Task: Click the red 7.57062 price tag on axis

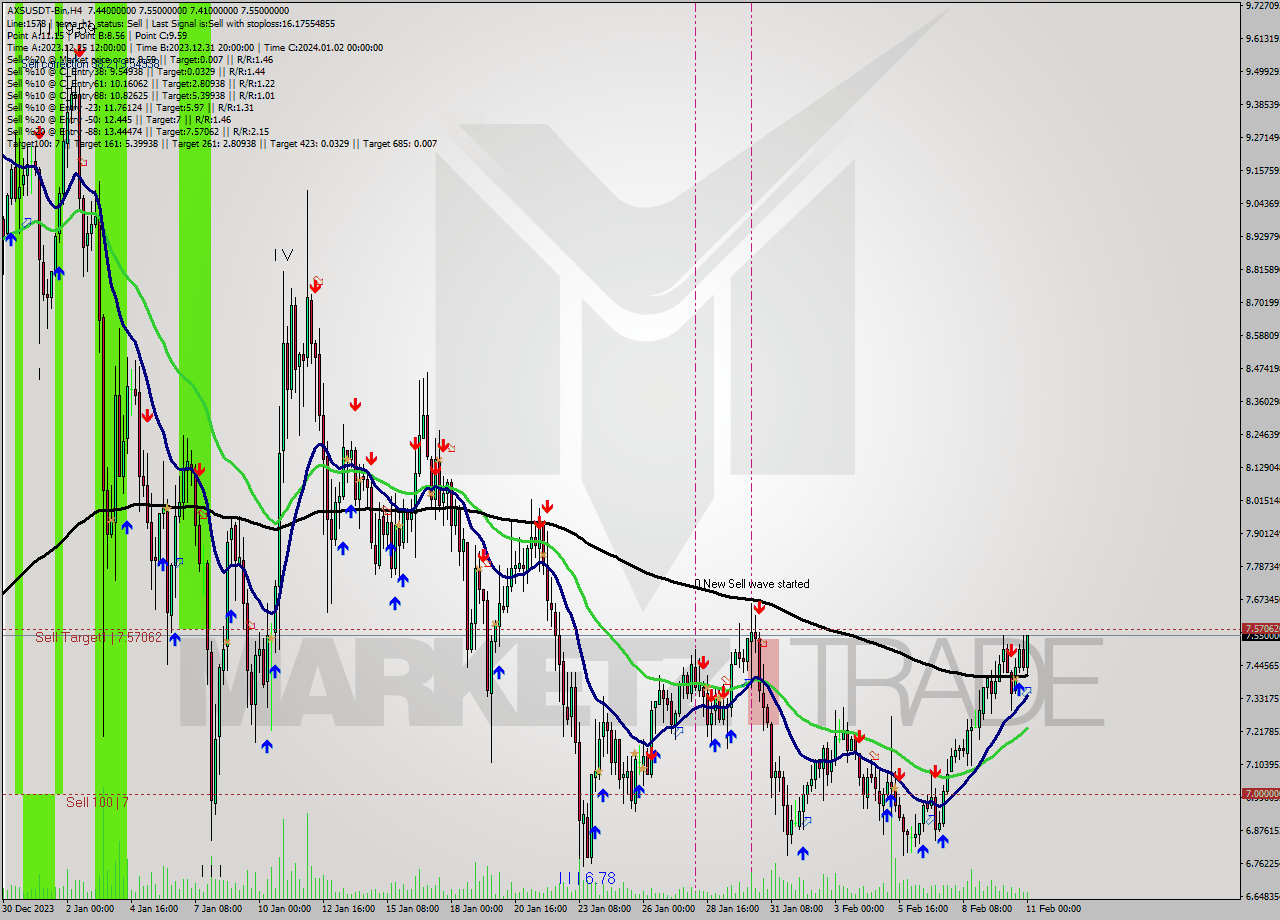Action: (x=1260, y=628)
